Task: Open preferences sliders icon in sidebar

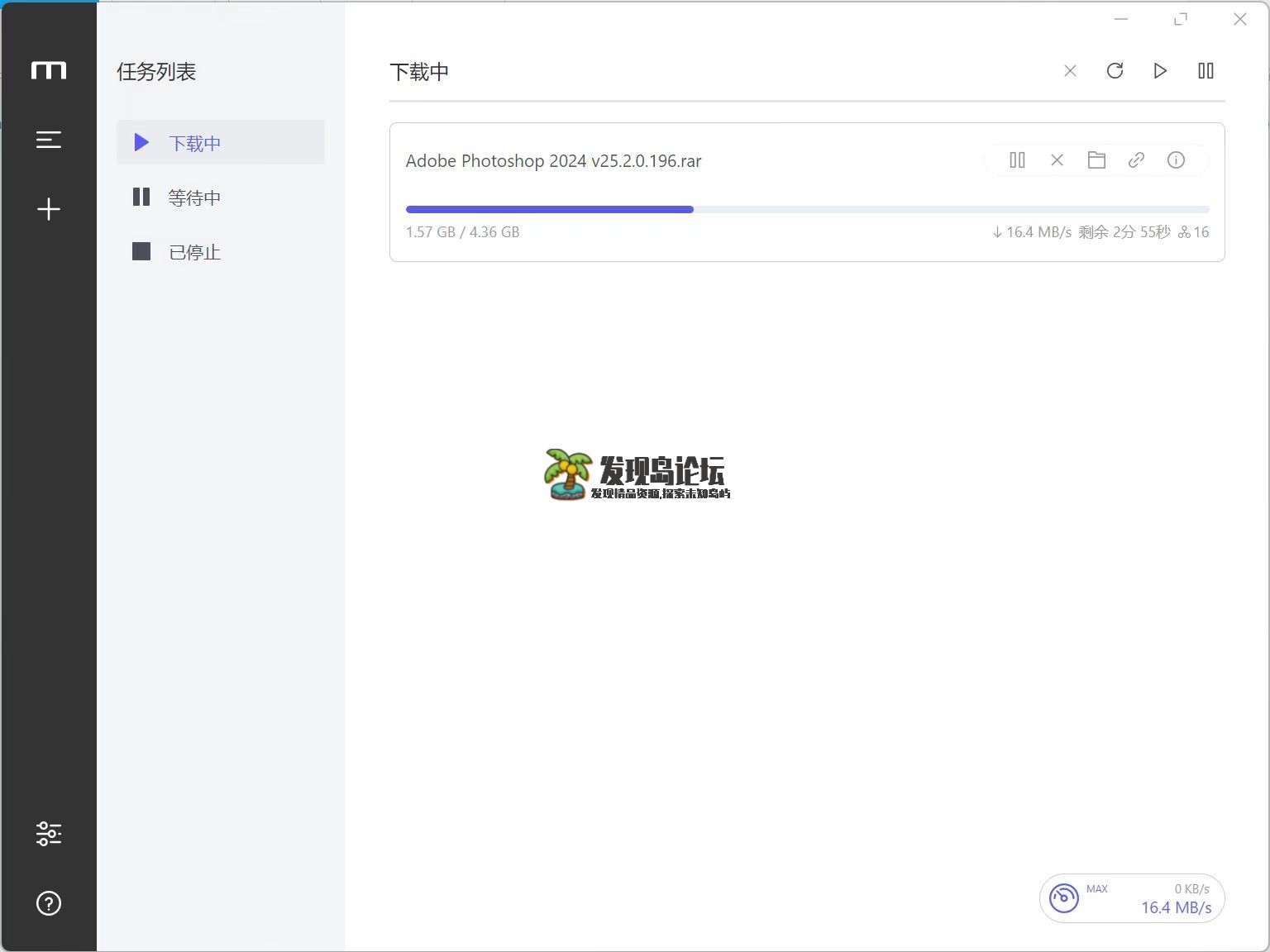Action: tap(49, 834)
